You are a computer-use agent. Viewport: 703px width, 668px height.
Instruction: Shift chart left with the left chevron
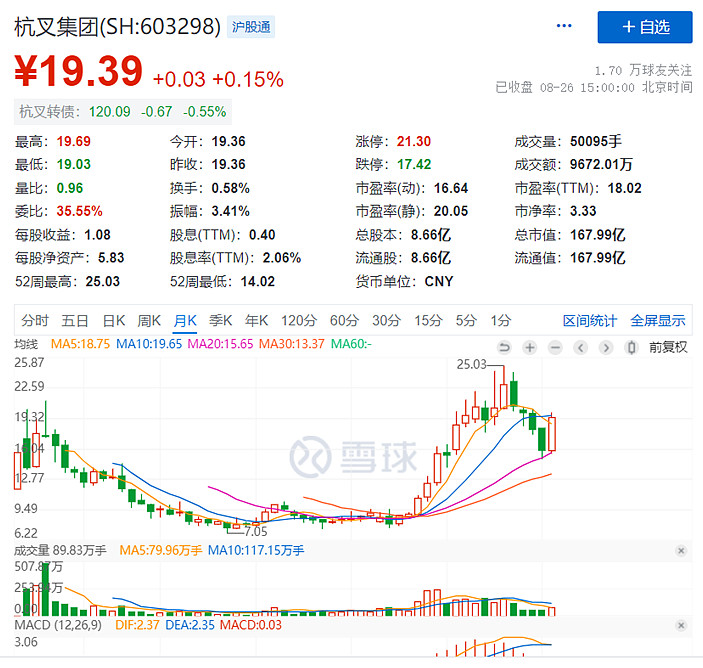pyautogui.click(x=581, y=347)
